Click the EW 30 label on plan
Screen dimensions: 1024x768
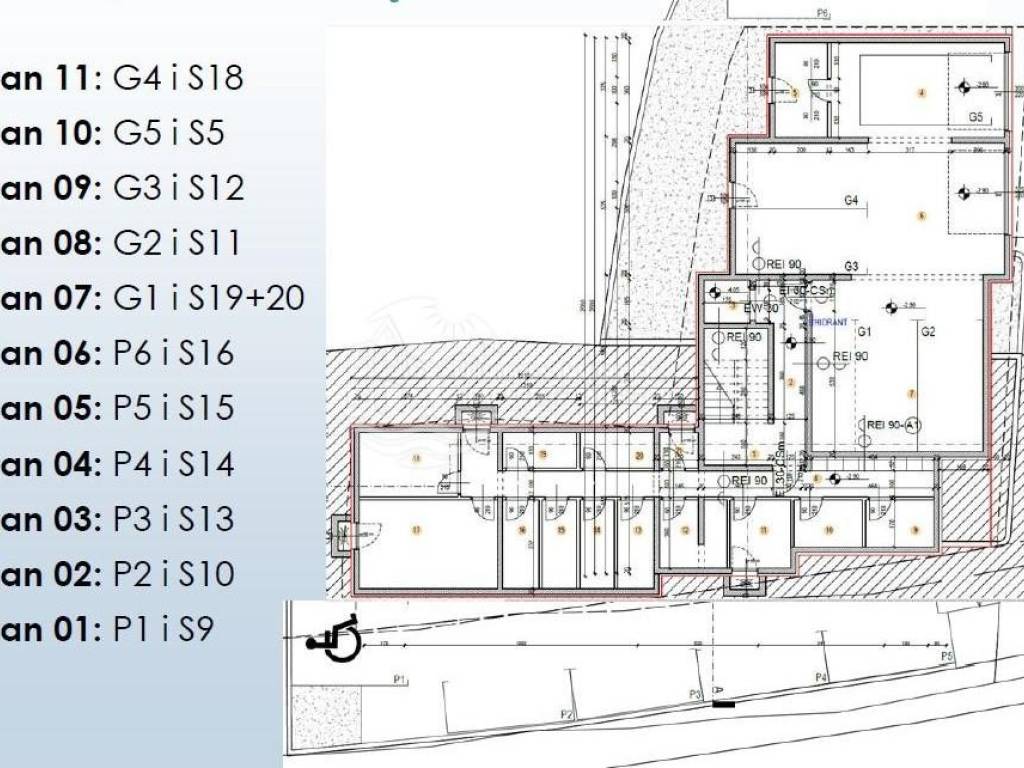759,308
